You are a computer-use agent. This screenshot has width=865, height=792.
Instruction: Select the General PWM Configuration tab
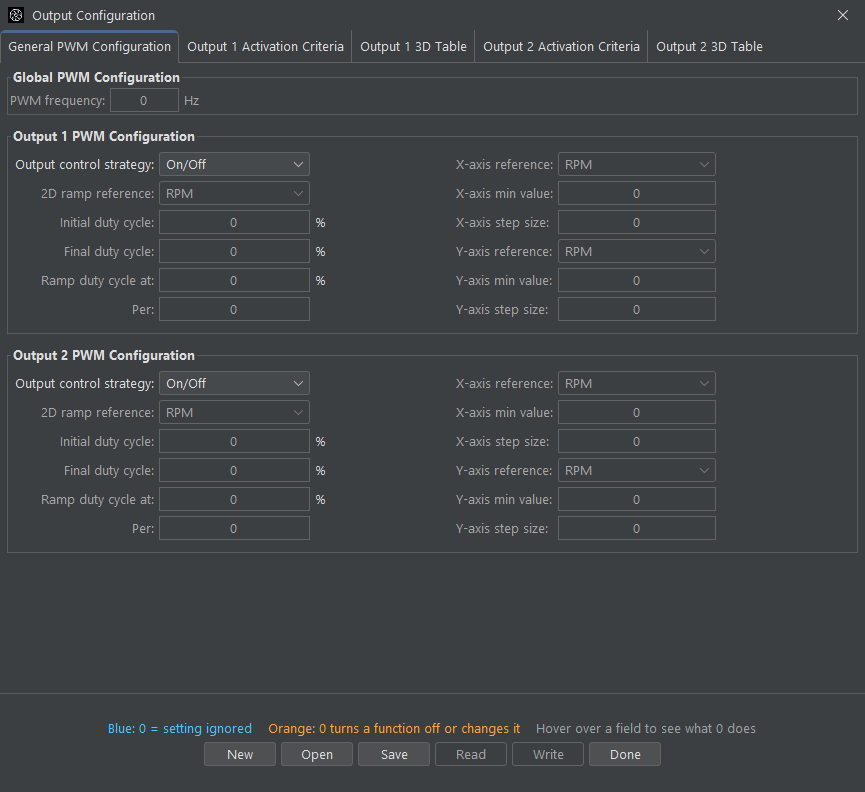pos(89,47)
